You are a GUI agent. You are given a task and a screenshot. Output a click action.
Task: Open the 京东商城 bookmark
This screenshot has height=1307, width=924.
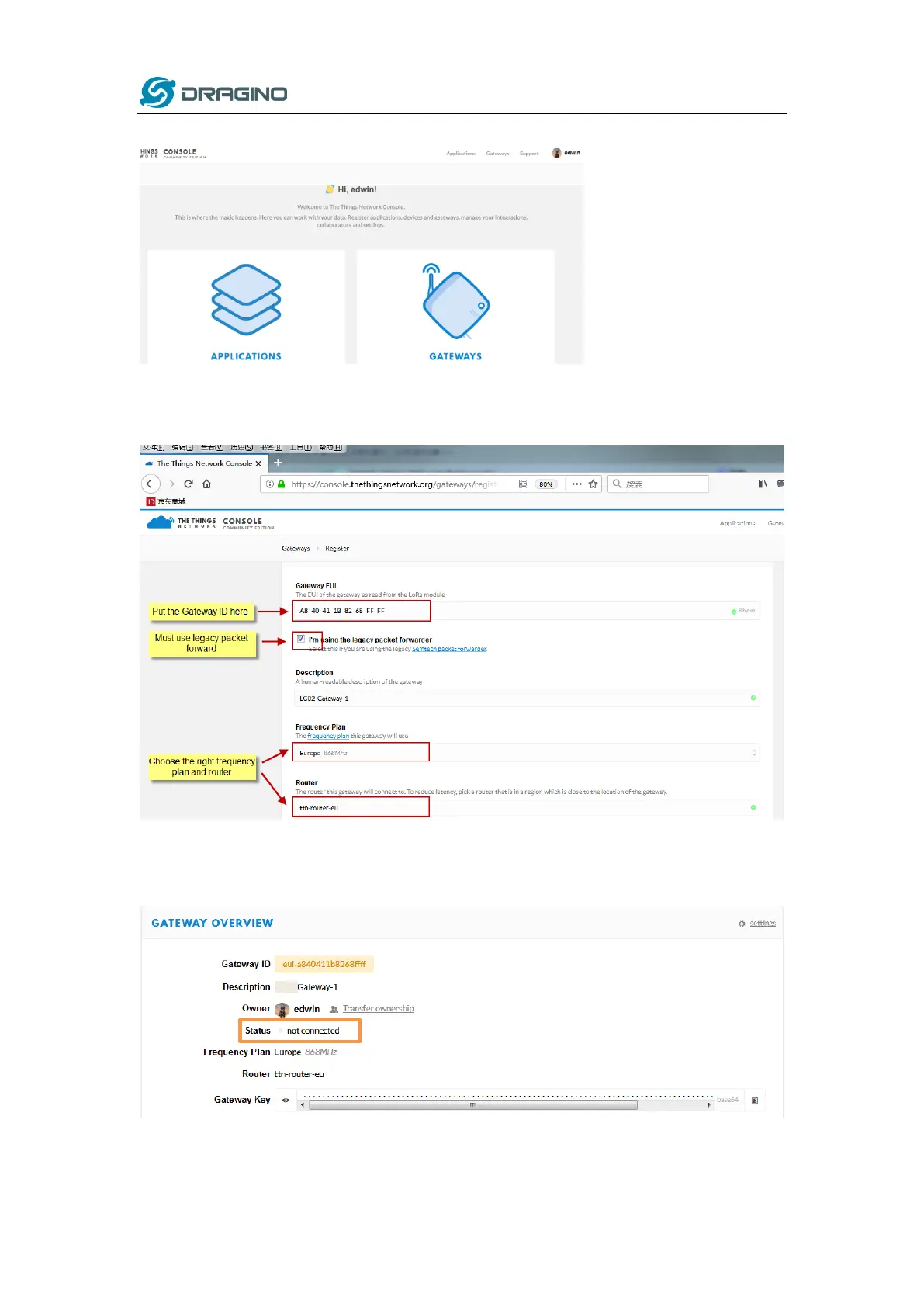pos(166,501)
